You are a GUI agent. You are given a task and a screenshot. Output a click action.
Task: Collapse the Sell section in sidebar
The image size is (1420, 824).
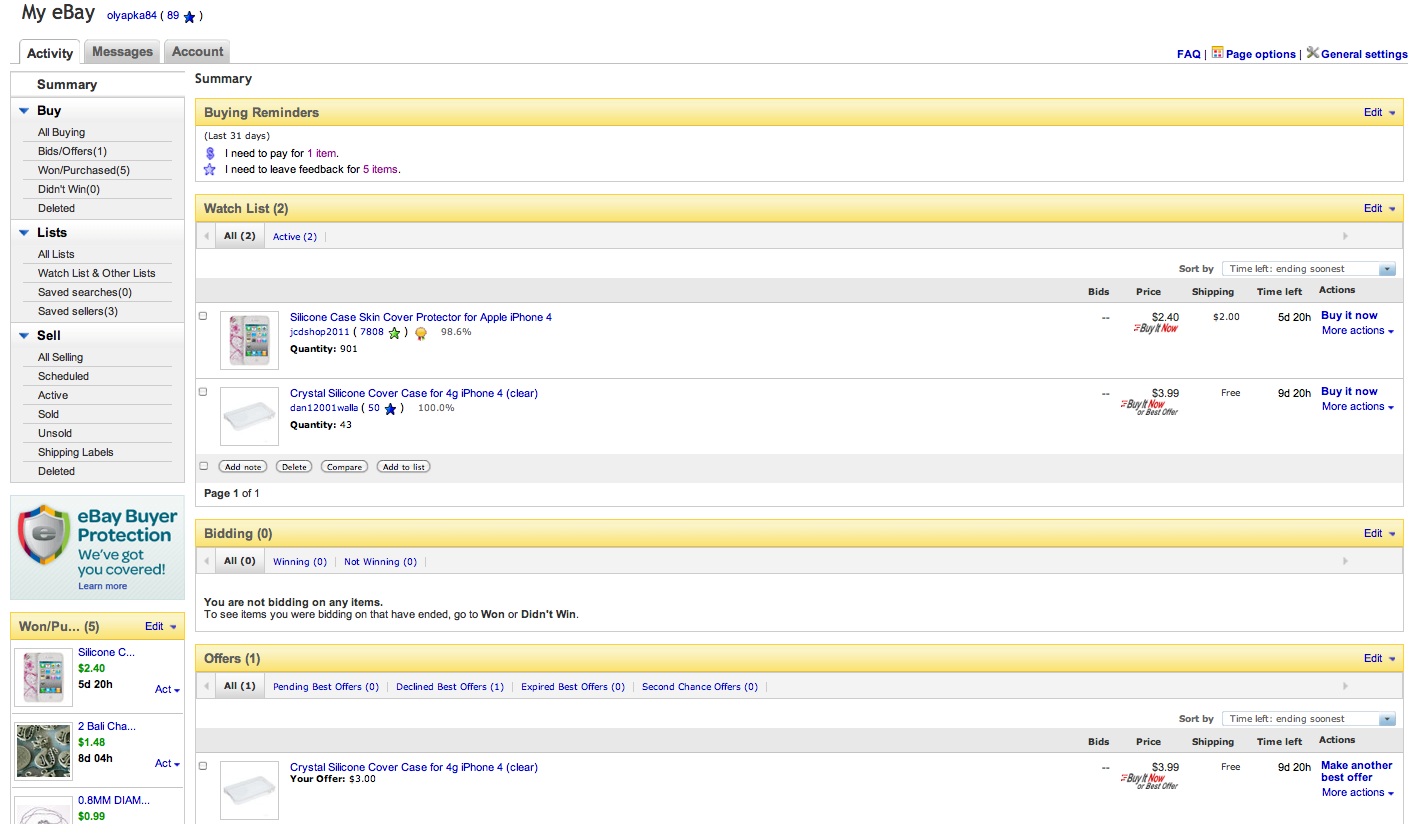[x=24, y=336]
